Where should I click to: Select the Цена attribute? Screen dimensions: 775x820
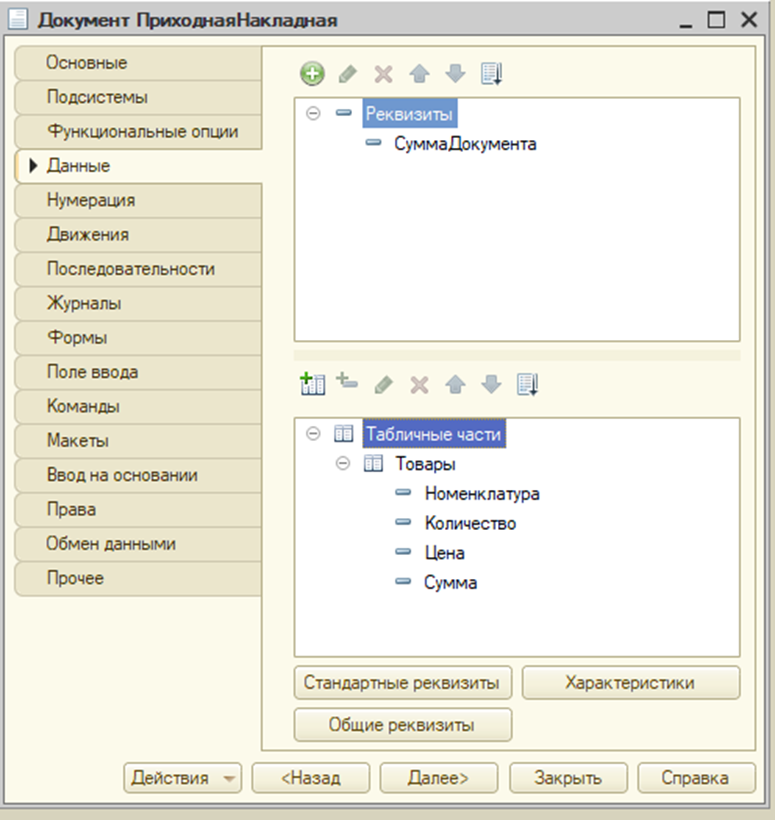point(445,553)
